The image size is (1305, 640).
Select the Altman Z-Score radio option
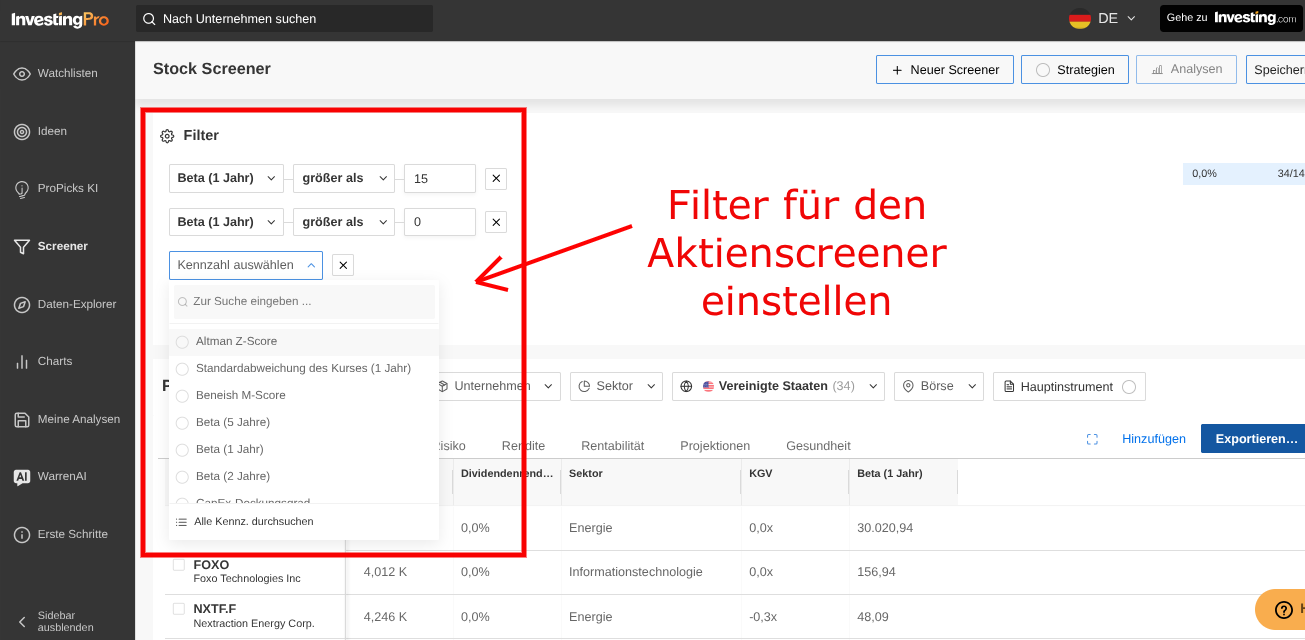182,342
